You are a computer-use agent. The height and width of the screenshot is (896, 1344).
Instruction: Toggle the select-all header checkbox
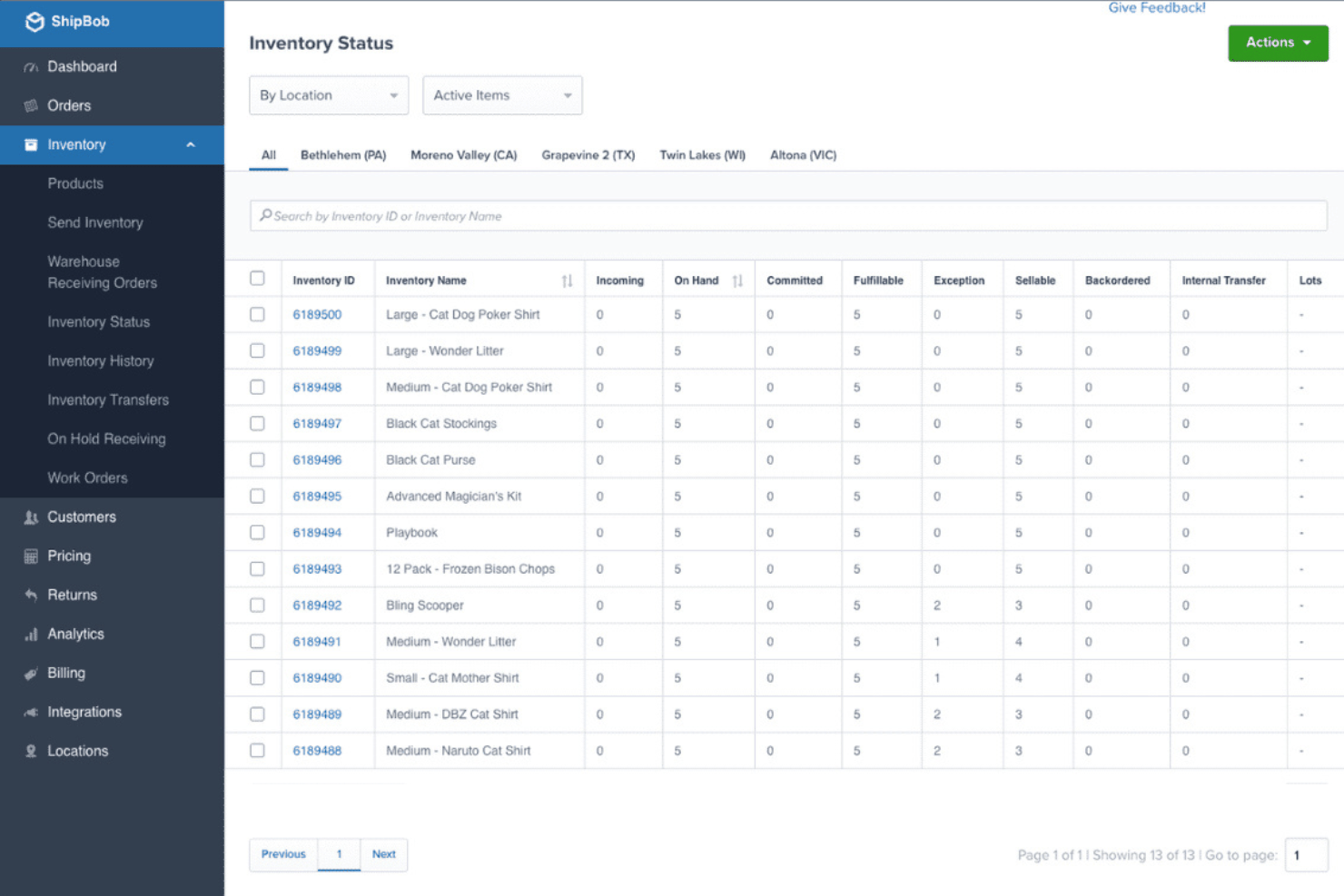pyautogui.click(x=257, y=279)
